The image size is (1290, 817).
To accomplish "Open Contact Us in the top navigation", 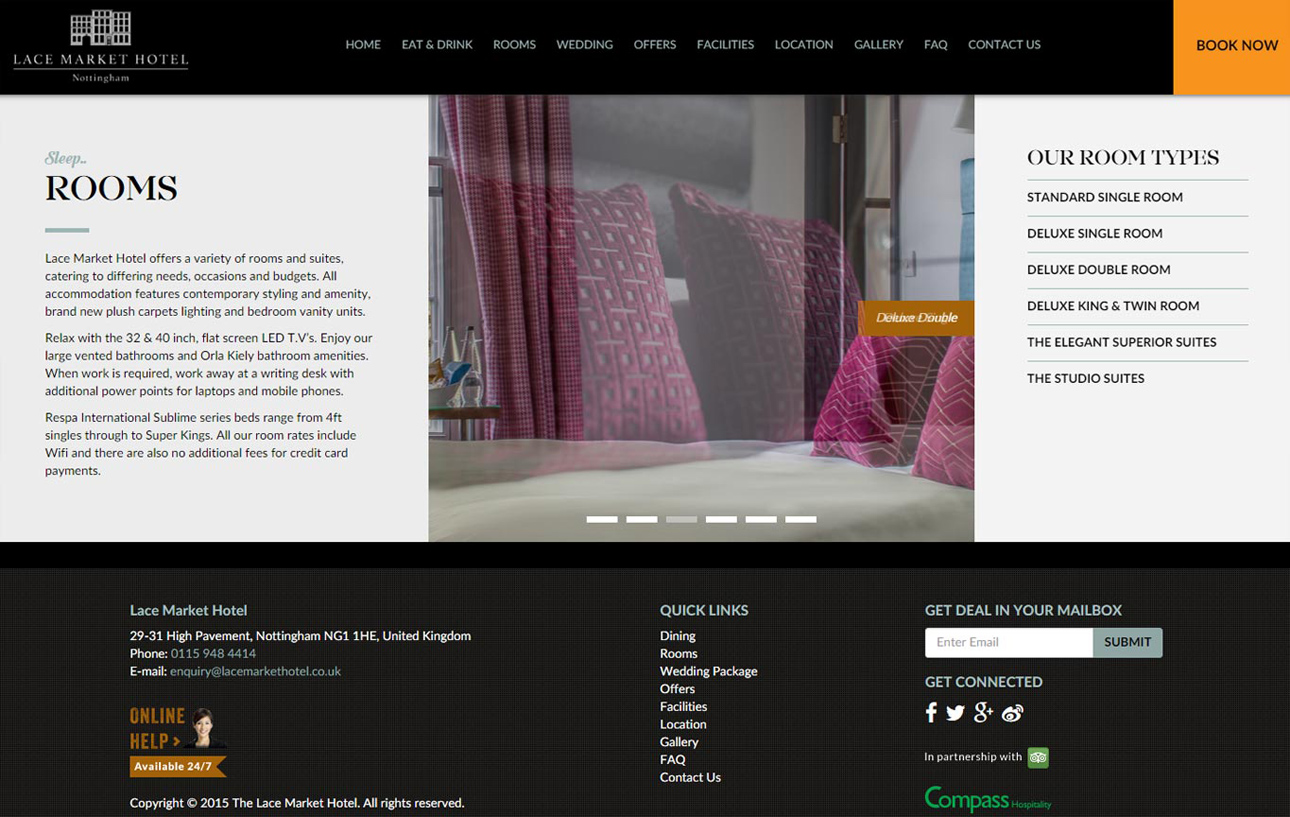I will coord(1004,45).
